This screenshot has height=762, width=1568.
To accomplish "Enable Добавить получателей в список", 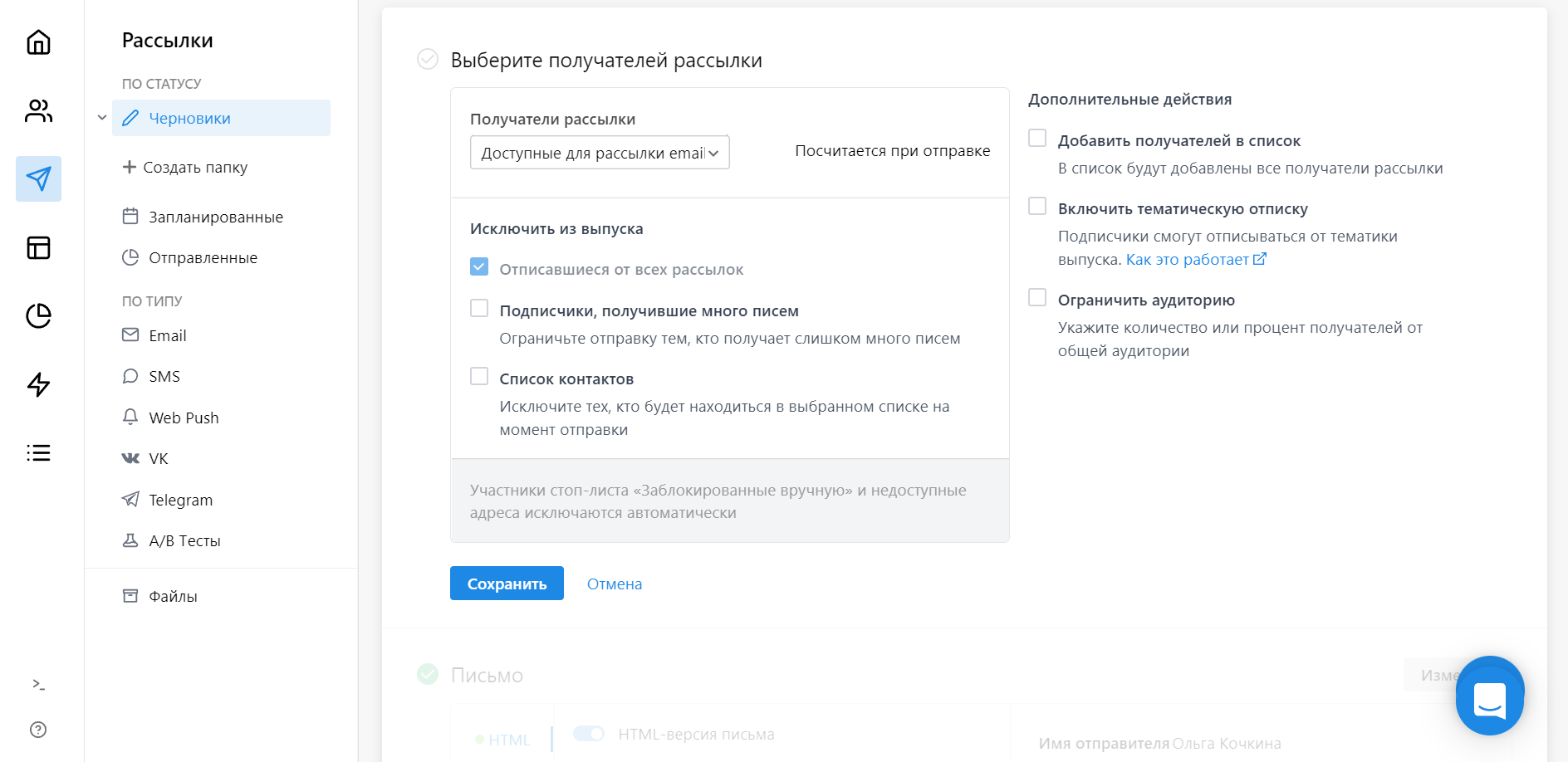I will [1037, 138].
